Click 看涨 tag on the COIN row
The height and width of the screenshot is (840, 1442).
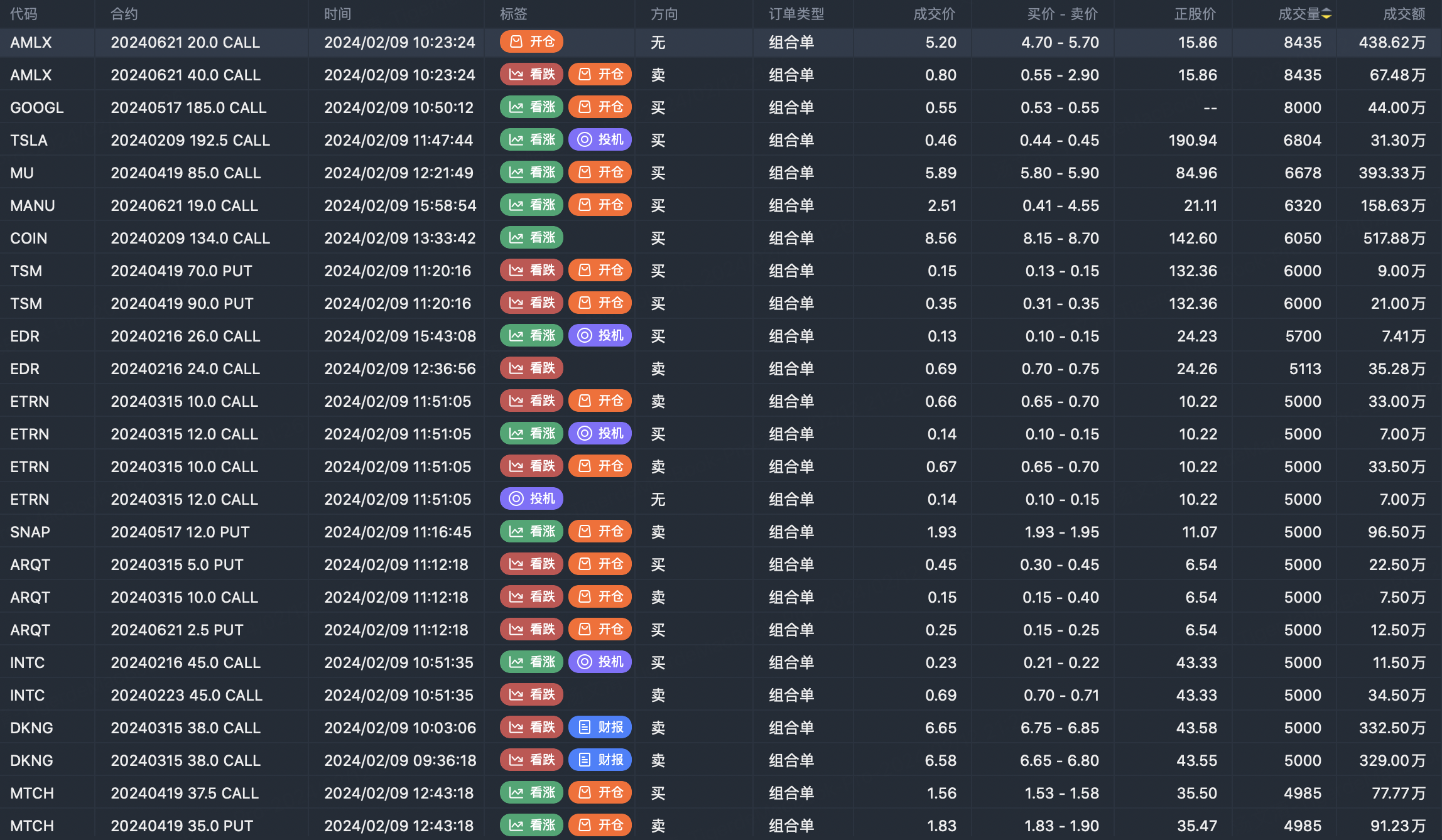click(531, 238)
